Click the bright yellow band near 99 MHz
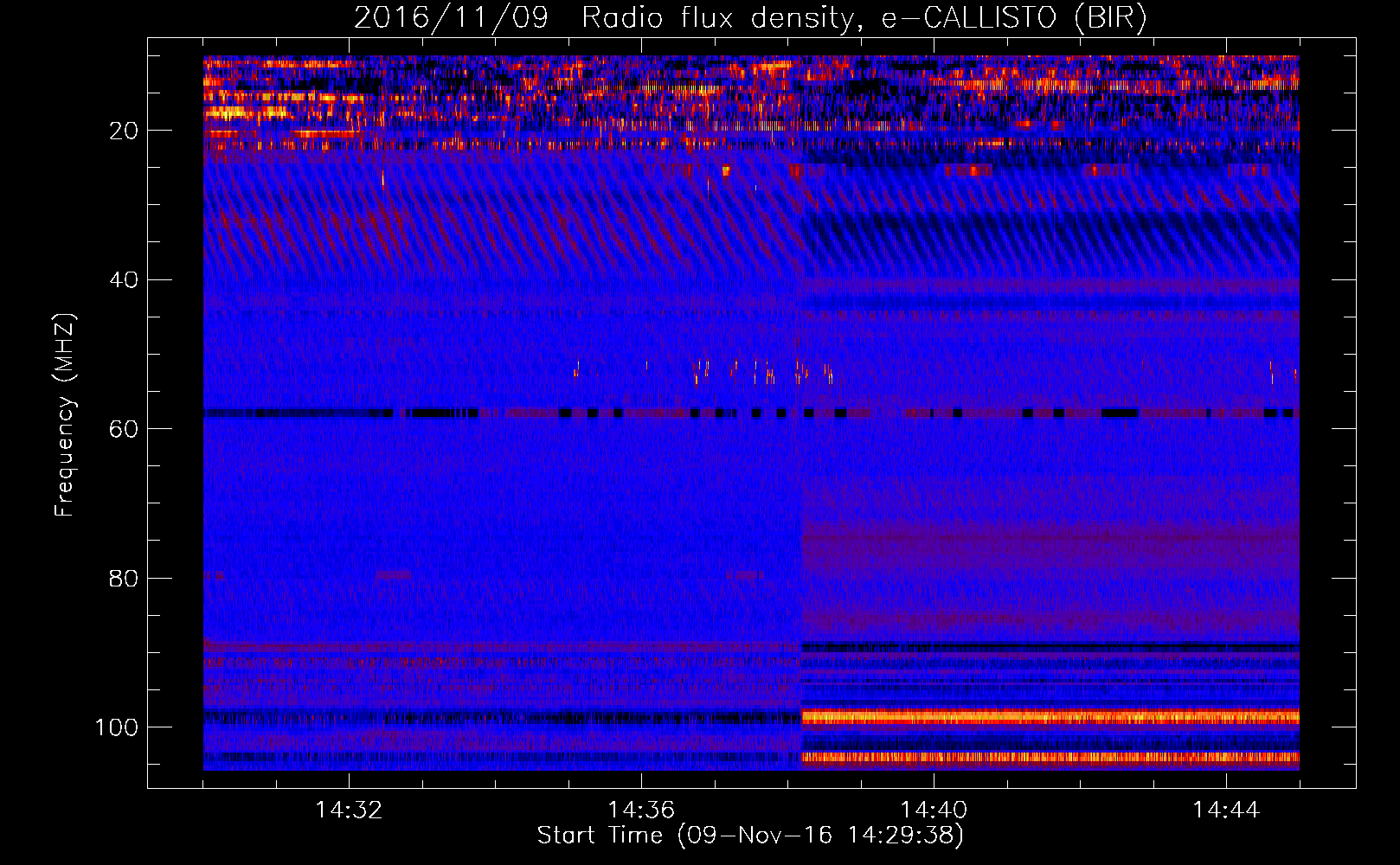This screenshot has height=865, width=1400. coord(1050,717)
